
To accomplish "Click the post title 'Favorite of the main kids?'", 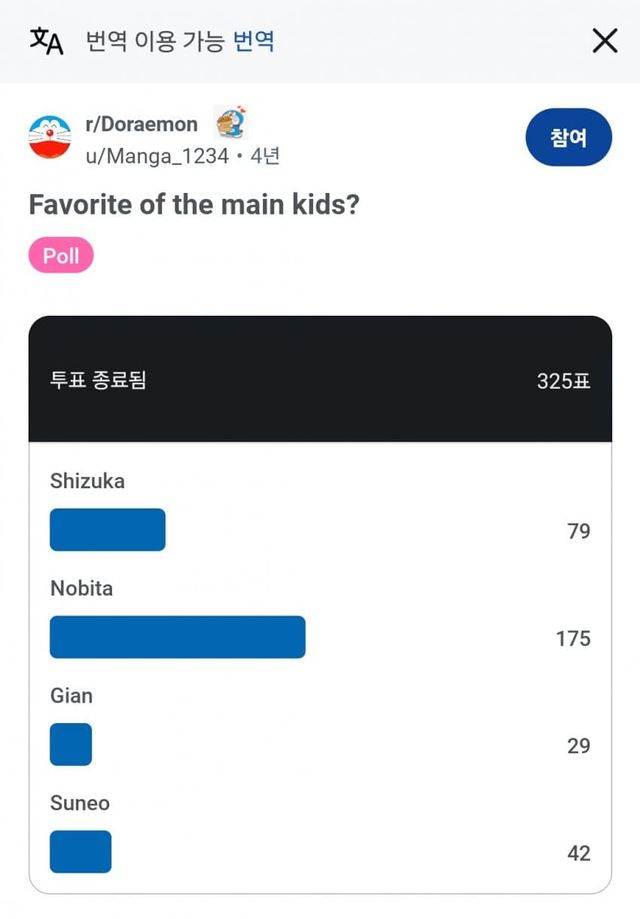I will (x=194, y=204).
